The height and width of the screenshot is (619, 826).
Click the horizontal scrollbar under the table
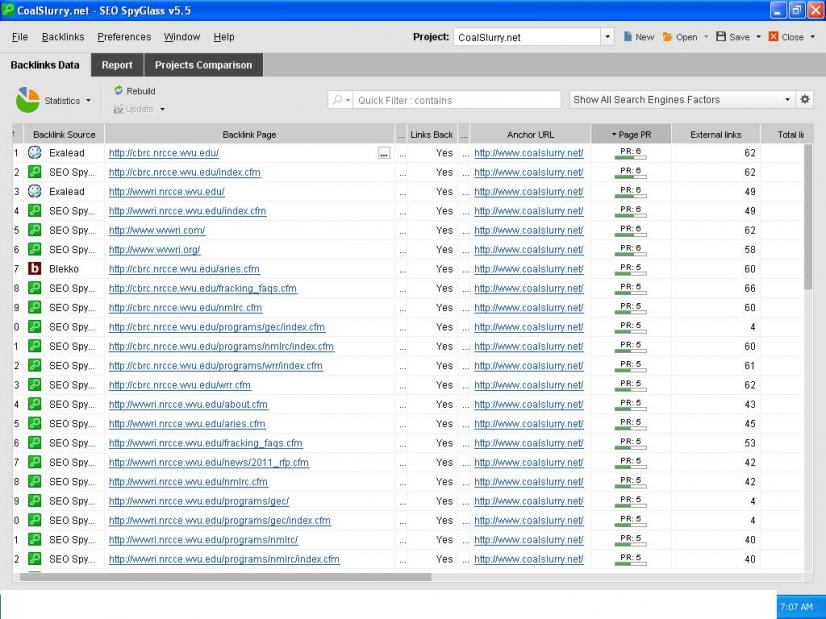[x=225, y=577]
